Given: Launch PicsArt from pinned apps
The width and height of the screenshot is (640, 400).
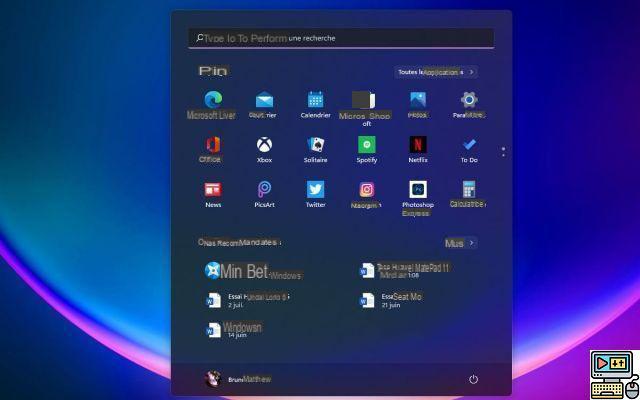Looking at the screenshot, I should tap(264, 189).
